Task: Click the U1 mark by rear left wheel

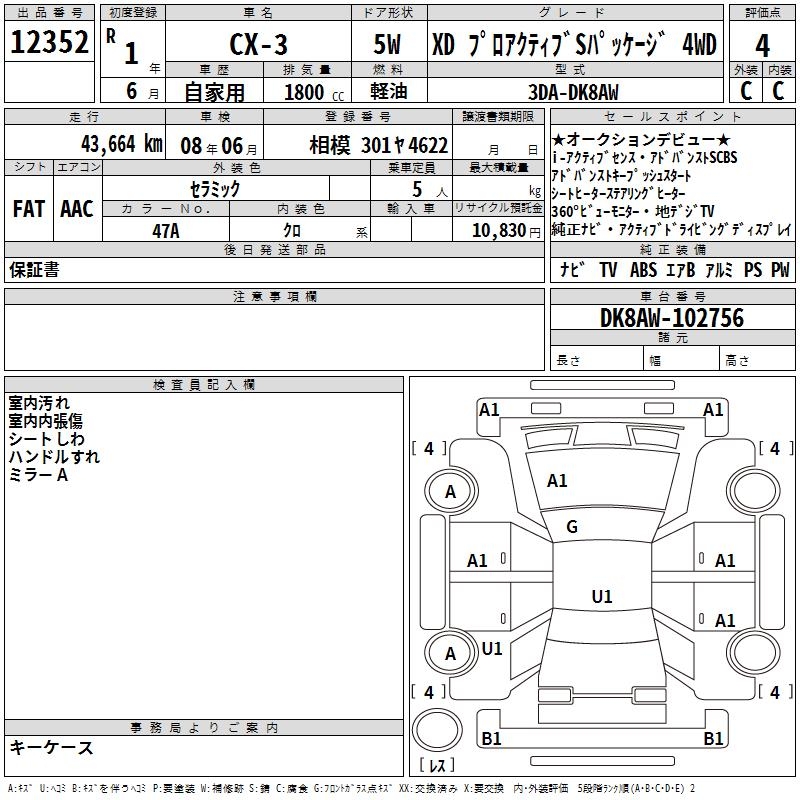Action: coord(492,649)
